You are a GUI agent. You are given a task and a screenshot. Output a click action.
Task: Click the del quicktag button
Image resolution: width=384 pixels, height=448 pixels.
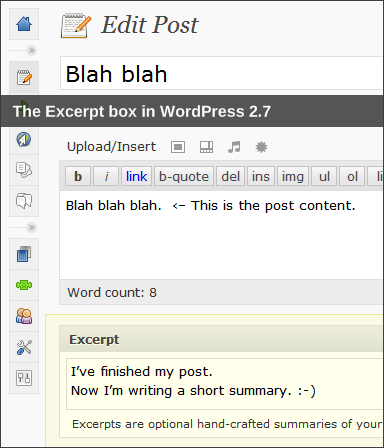231,176
